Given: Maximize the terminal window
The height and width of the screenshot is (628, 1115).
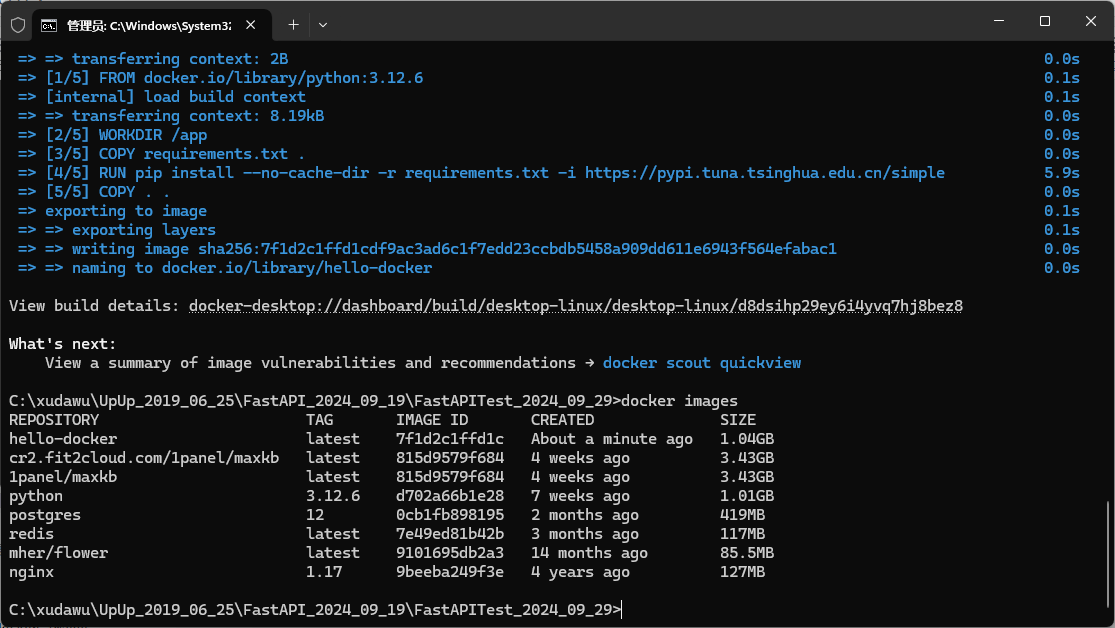Looking at the screenshot, I should [1045, 21].
